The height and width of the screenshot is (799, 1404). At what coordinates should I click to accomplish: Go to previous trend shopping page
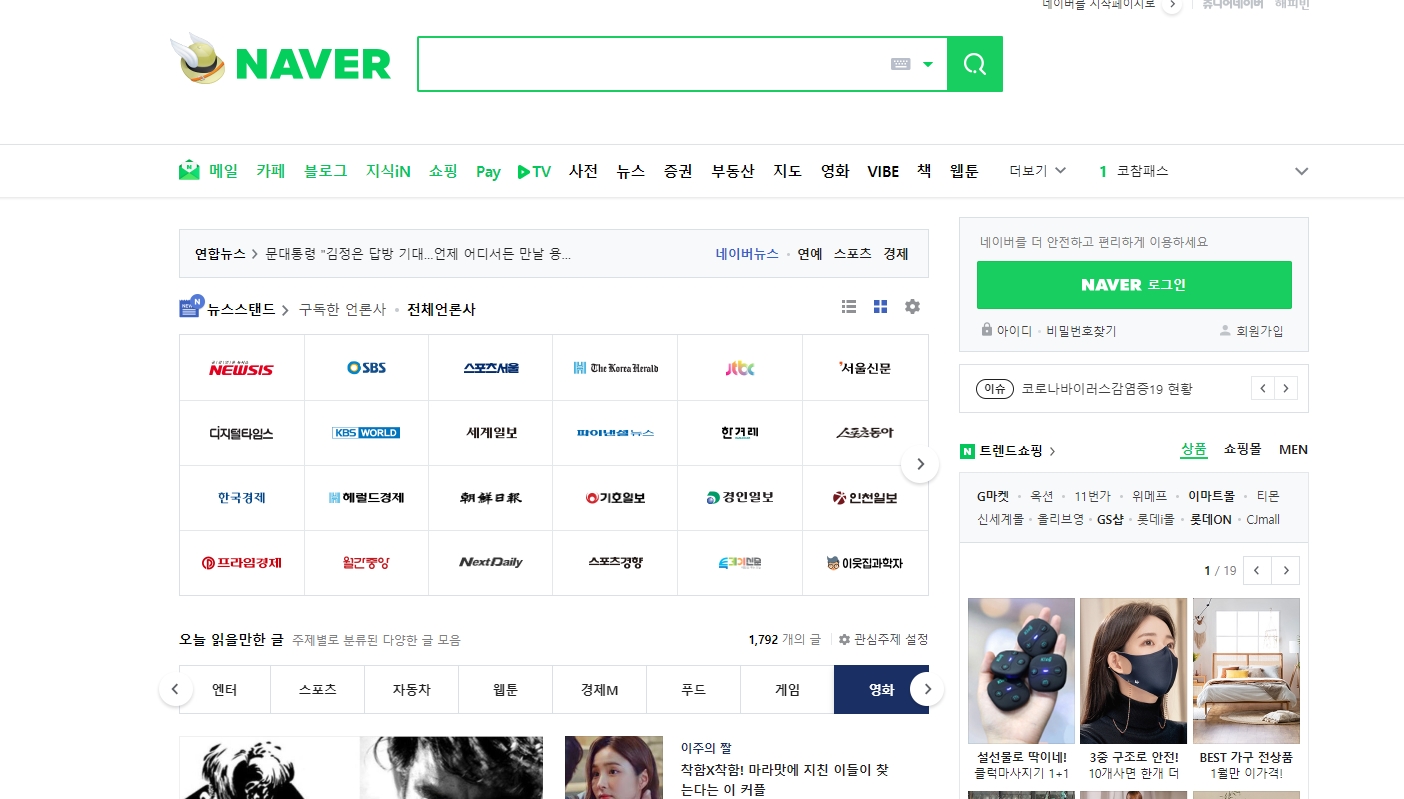click(x=1257, y=571)
